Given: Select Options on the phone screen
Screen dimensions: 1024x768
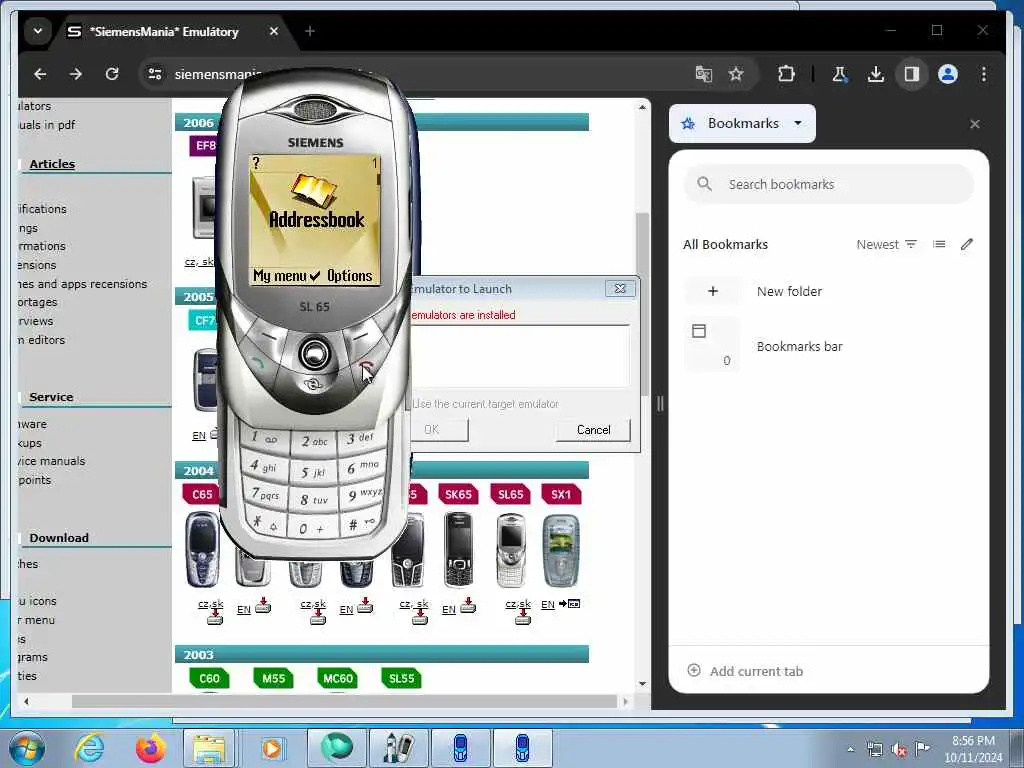Looking at the screenshot, I should coord(349,276).
